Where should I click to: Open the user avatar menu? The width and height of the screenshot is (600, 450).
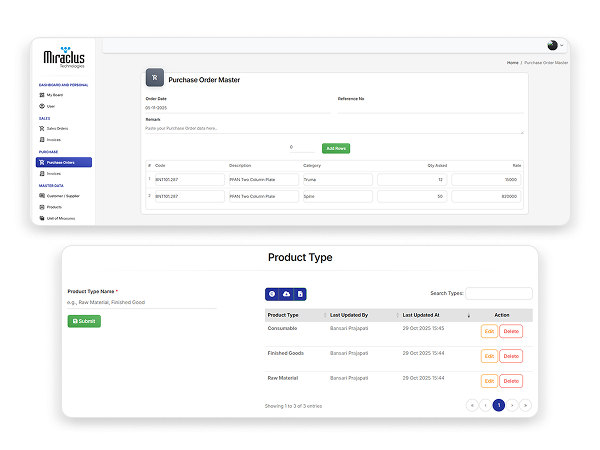[x=555, y=45]
